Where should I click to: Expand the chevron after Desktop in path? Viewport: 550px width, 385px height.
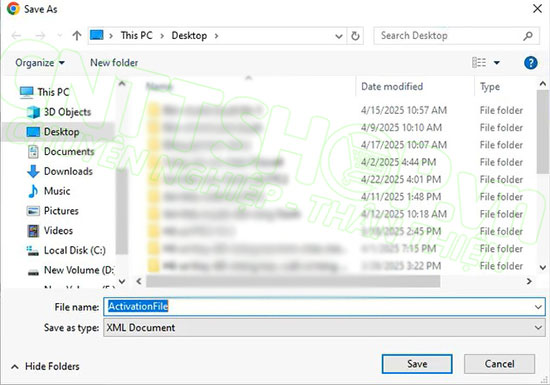216,36
